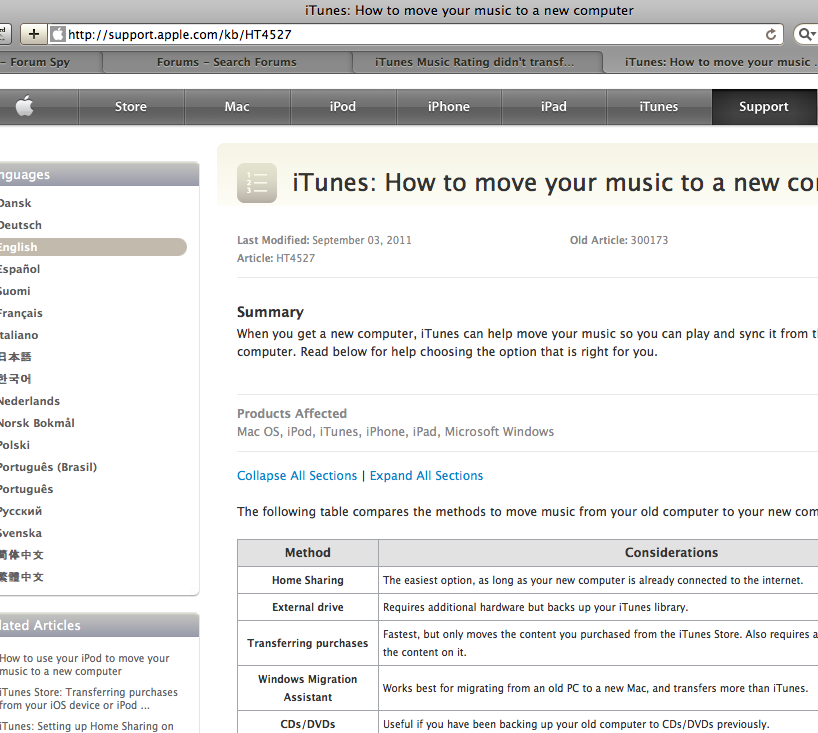Click the address bar URL field

click(415, 34)
